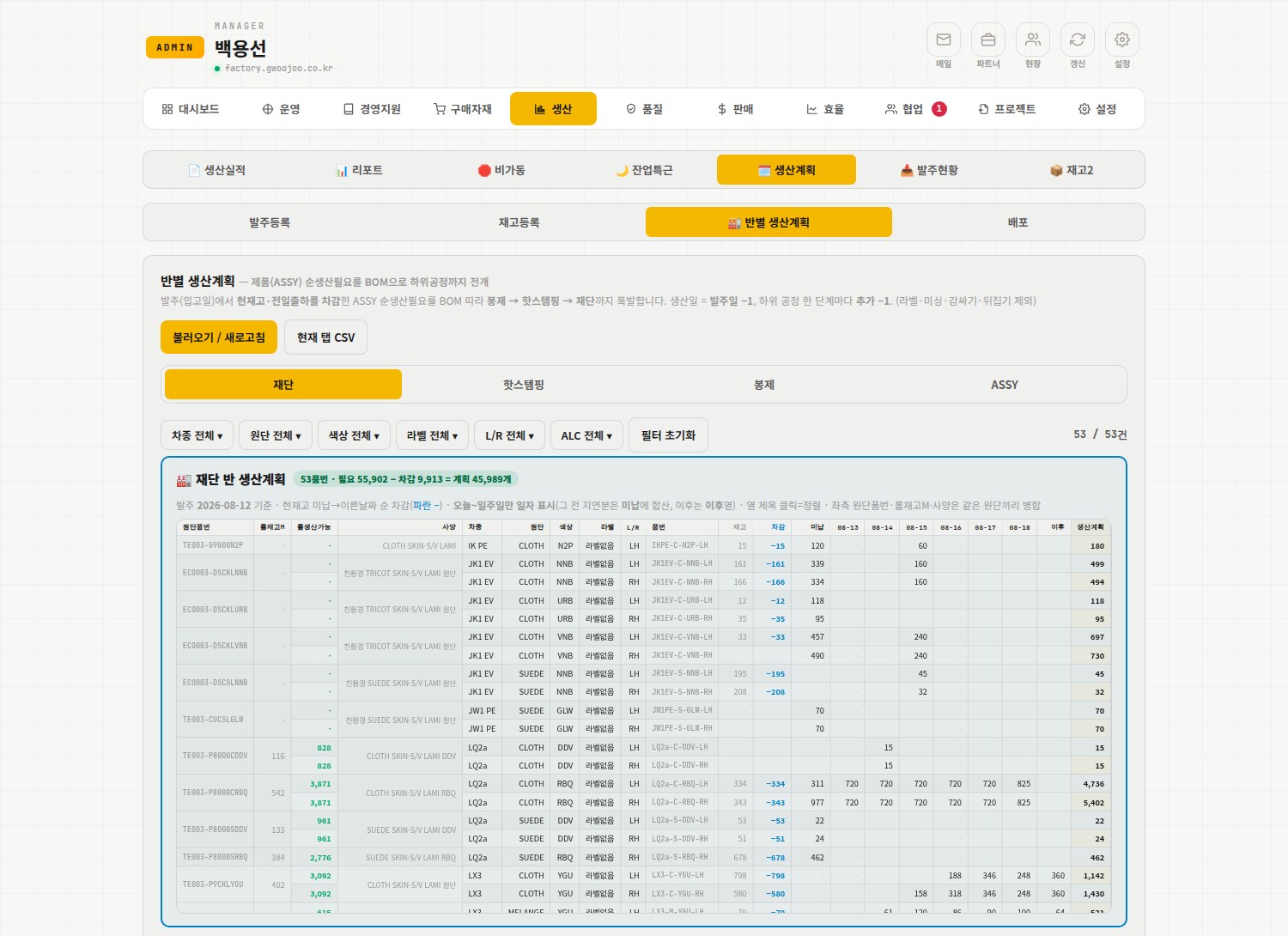The image size is (1288, 936).
Task: Open the 배포 sub-tab
Action: pyautogui.click(x=1018, y=222)
